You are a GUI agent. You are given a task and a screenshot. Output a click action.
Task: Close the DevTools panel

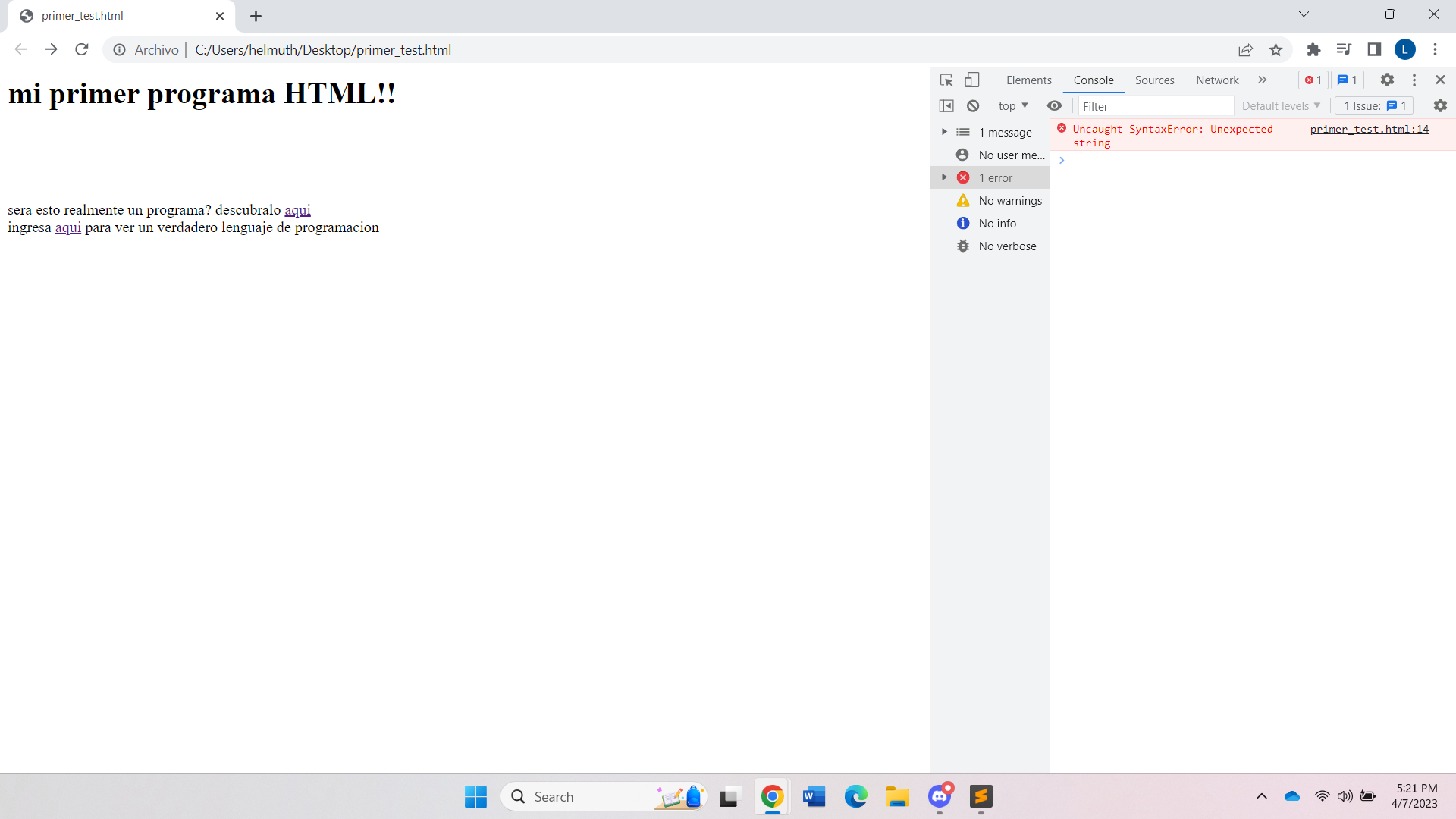tap(1440, 80)
